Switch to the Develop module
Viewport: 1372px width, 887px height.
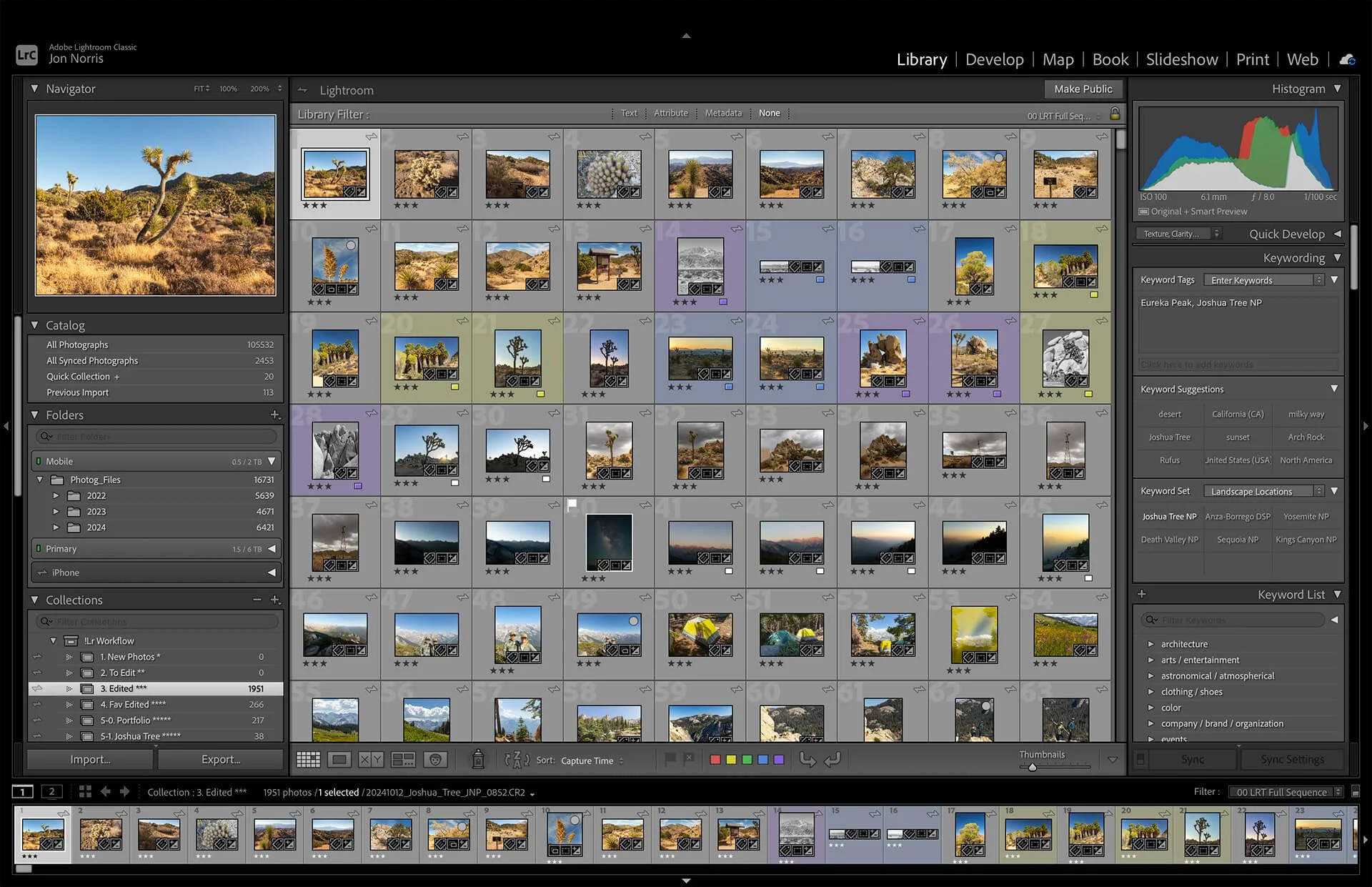tap(994, 59)
